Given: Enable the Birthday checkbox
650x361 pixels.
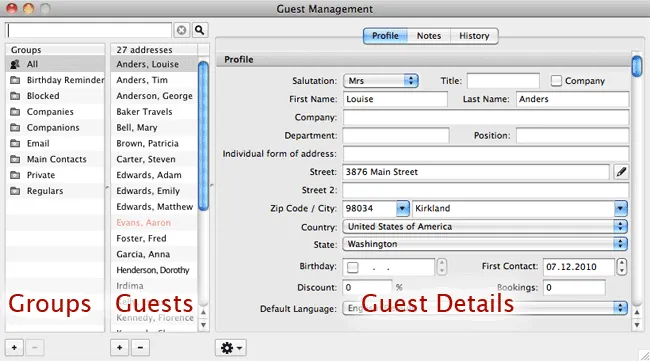Looking at the screenshot, I should 353,267.
